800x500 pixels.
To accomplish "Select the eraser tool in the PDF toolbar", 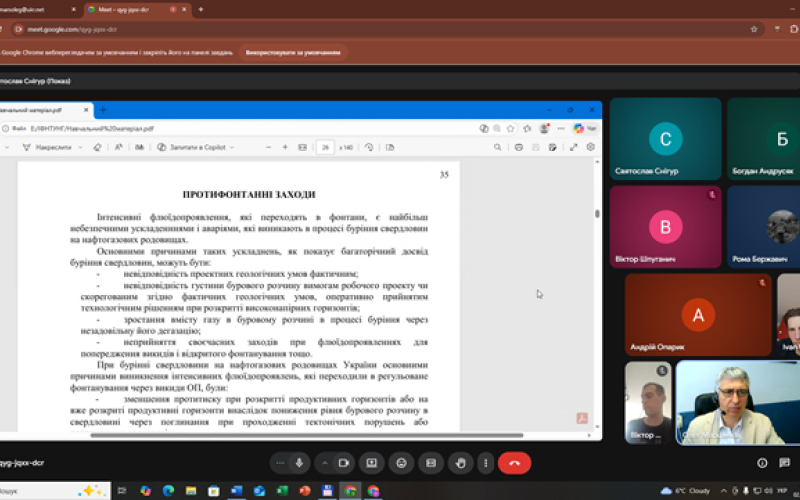I will click(x=98, y=147).
